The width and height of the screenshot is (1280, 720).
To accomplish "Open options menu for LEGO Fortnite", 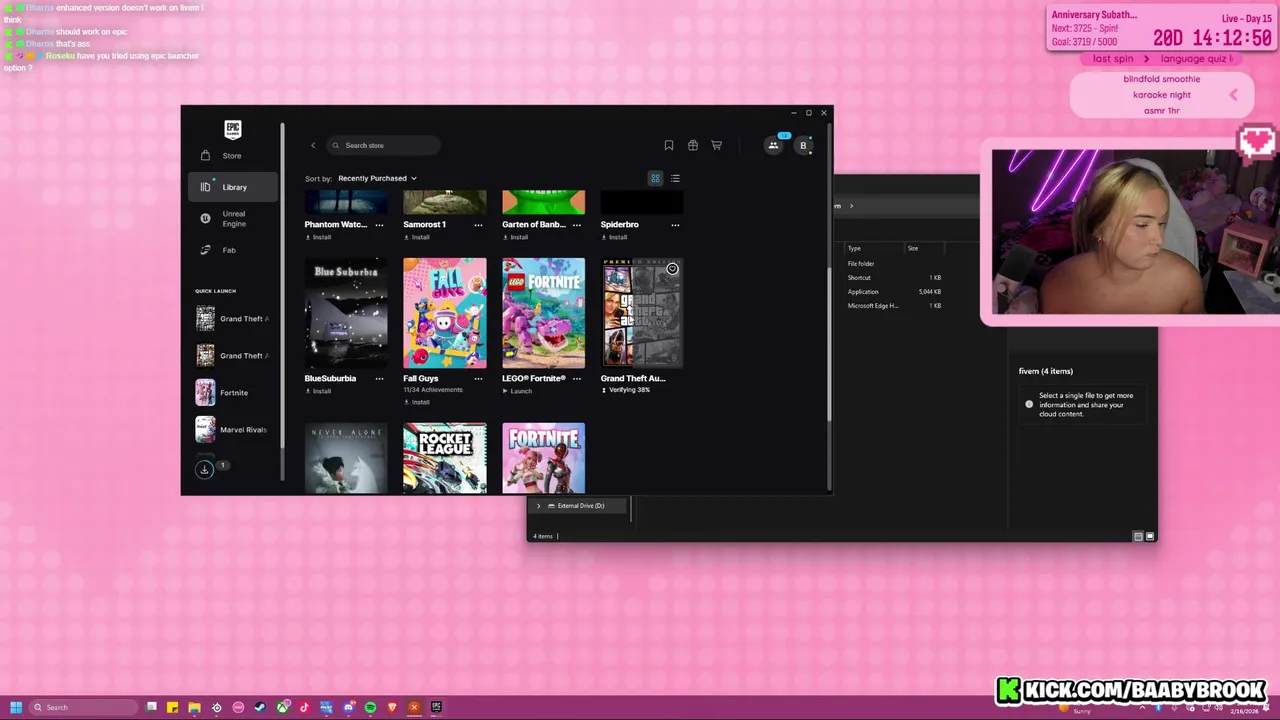I will click(x=577, y=379).
